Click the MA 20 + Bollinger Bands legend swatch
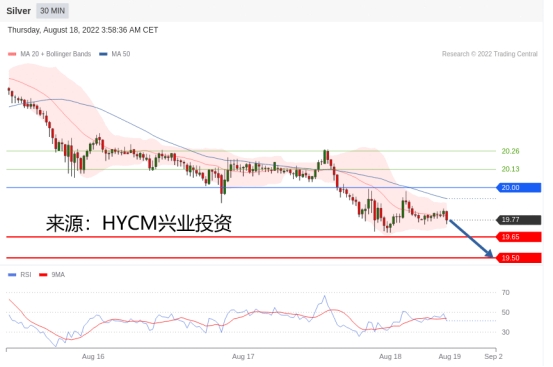 (12, 54)
